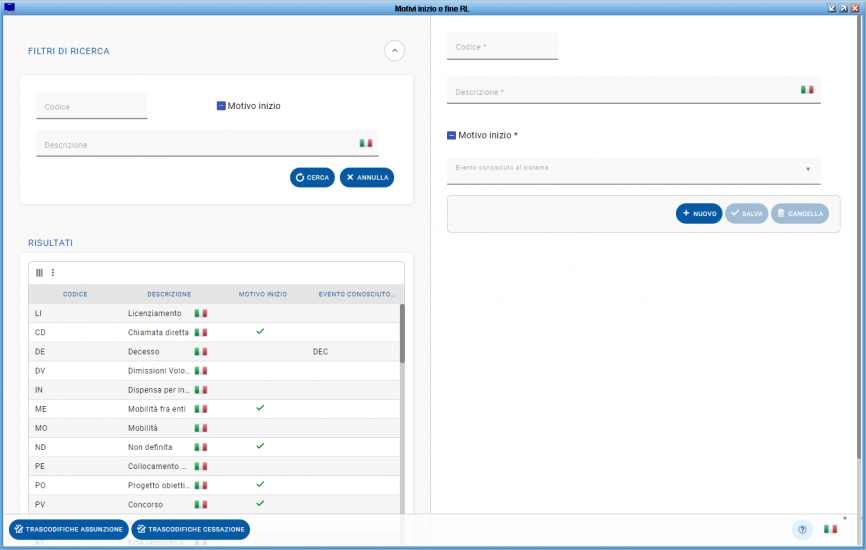Click the flag icon in the Decesso row

(200, 352)
